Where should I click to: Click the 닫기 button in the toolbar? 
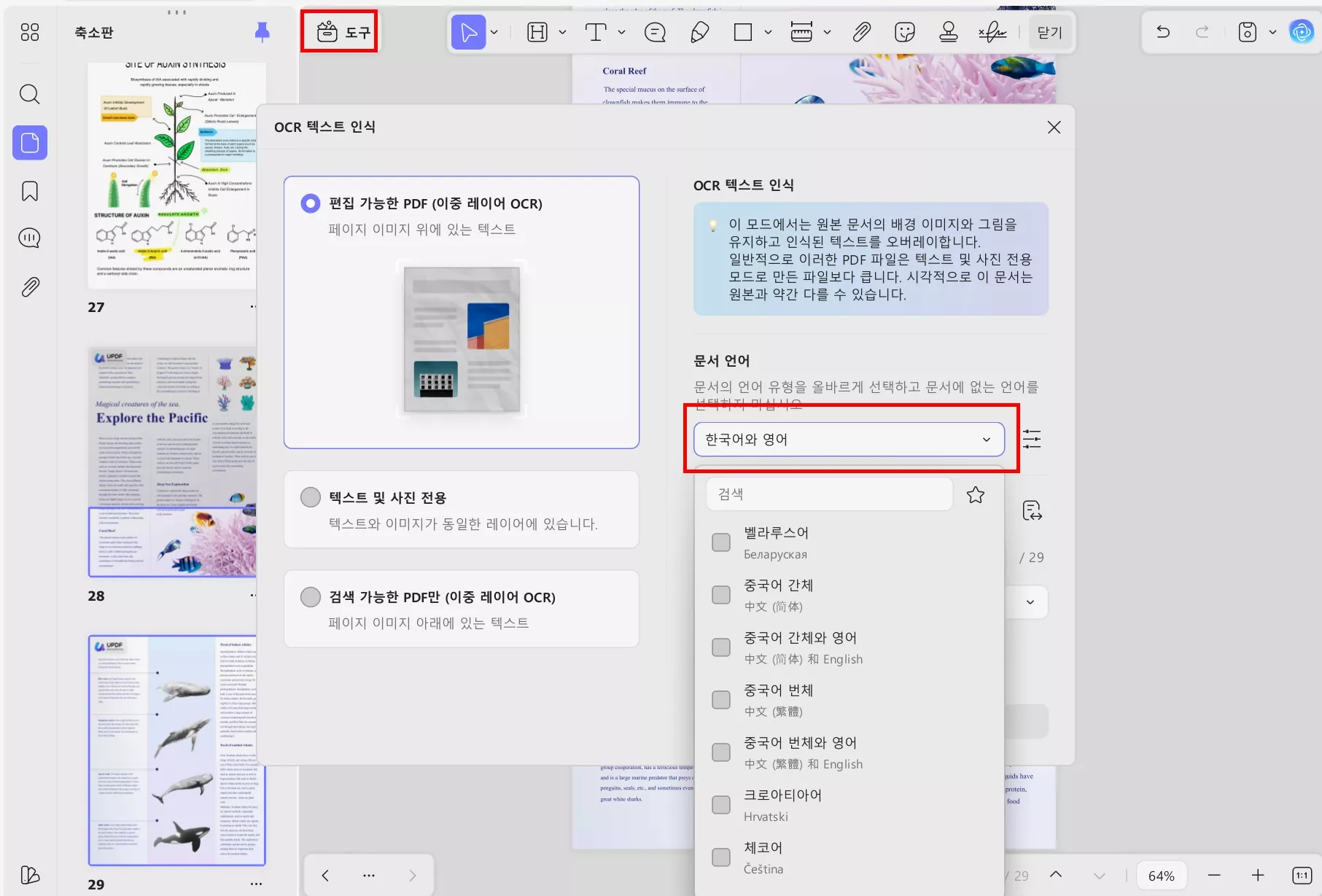pos(1049,32)
